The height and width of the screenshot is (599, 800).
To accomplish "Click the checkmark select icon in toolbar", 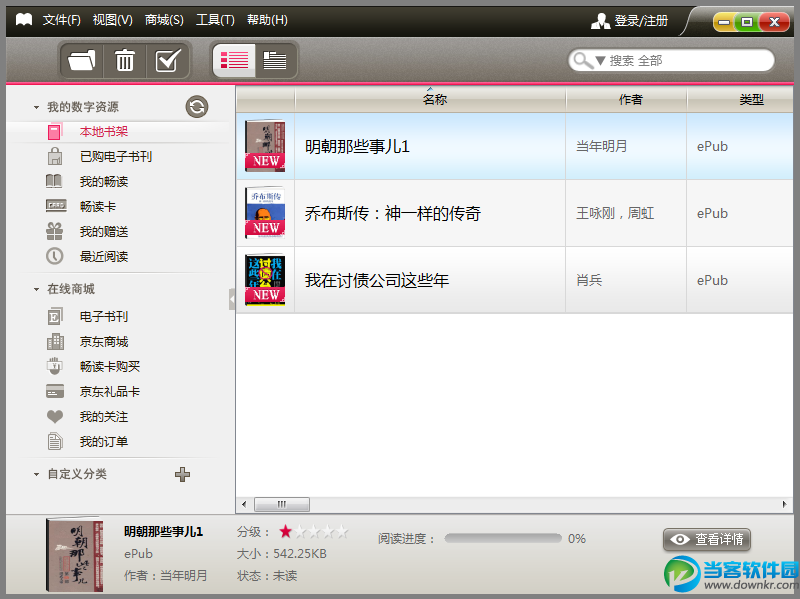I will [167, 60].
